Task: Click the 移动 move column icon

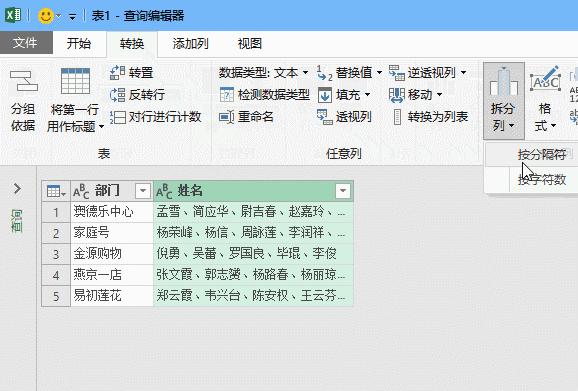Action: (x=397, y=95)
